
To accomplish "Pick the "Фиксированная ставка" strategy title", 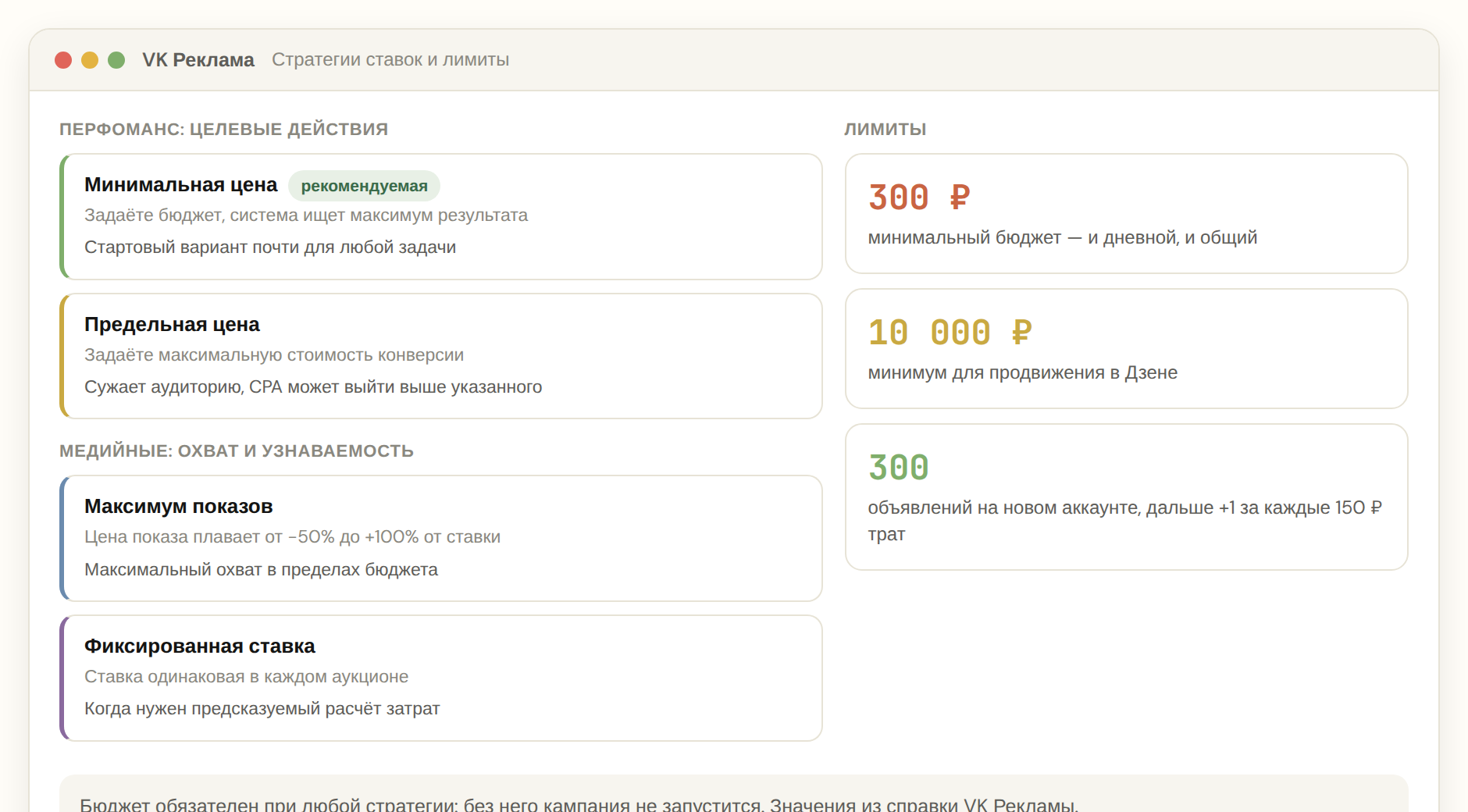I will point(200,646).
